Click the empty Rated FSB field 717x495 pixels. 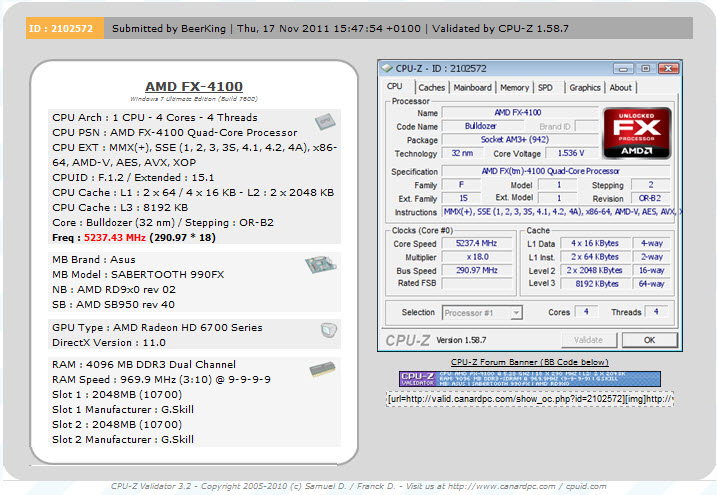click(x=476, y=284)
